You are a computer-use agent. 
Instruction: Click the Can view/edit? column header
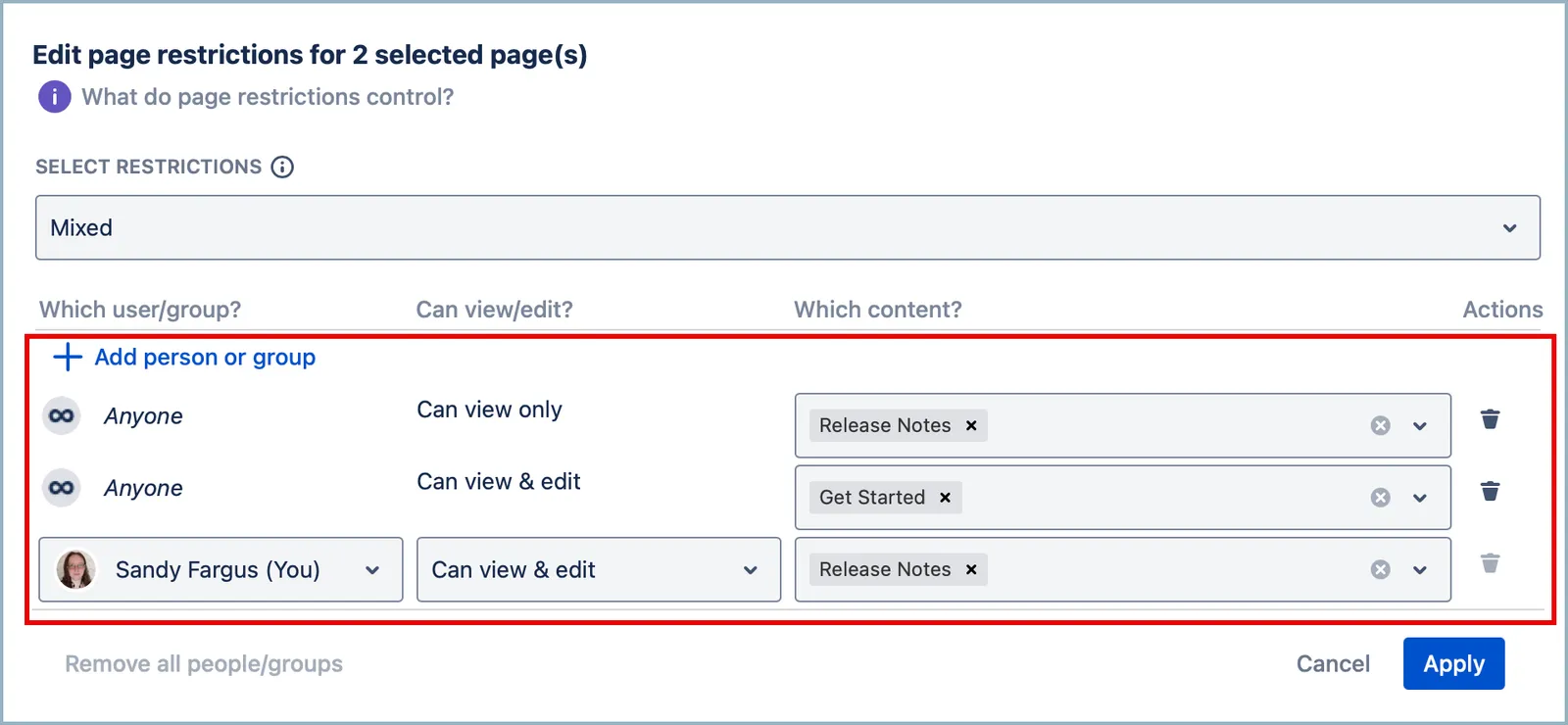[x=495, y=310]
